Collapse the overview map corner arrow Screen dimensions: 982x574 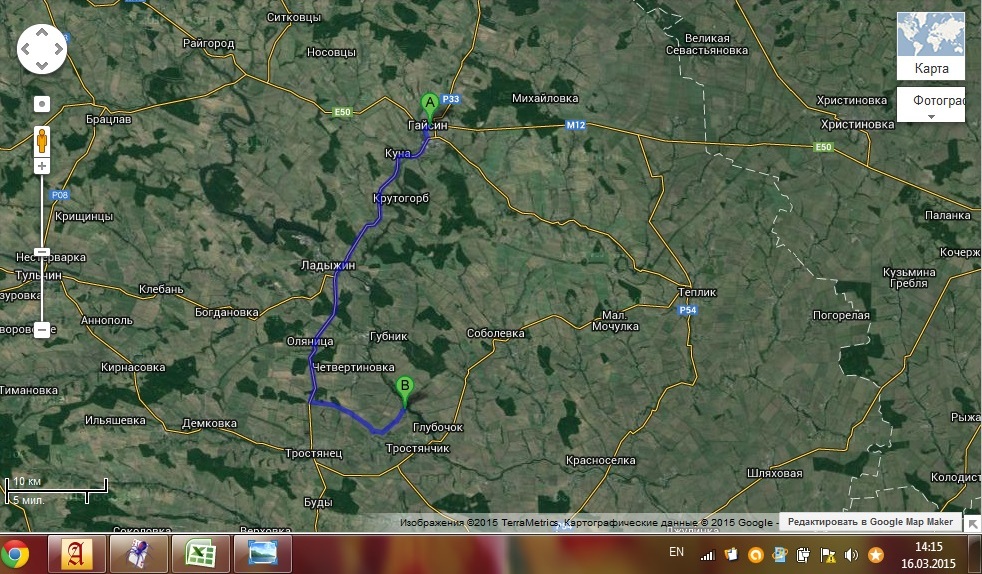tap(973, 523)
